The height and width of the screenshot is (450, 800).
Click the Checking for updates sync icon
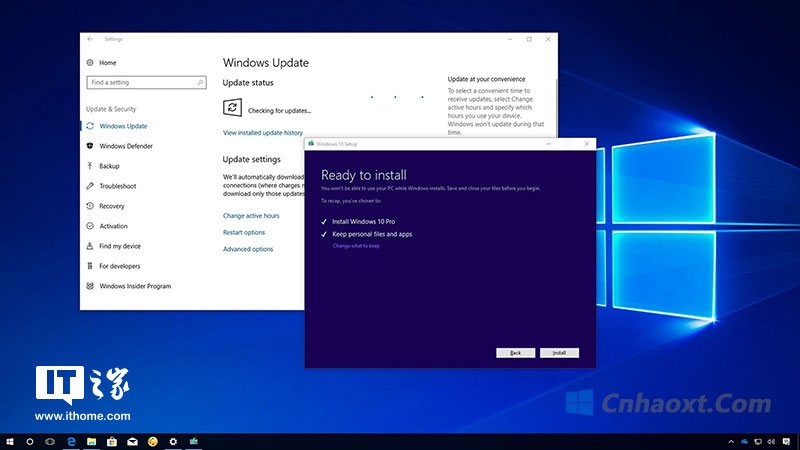[232, 108]
